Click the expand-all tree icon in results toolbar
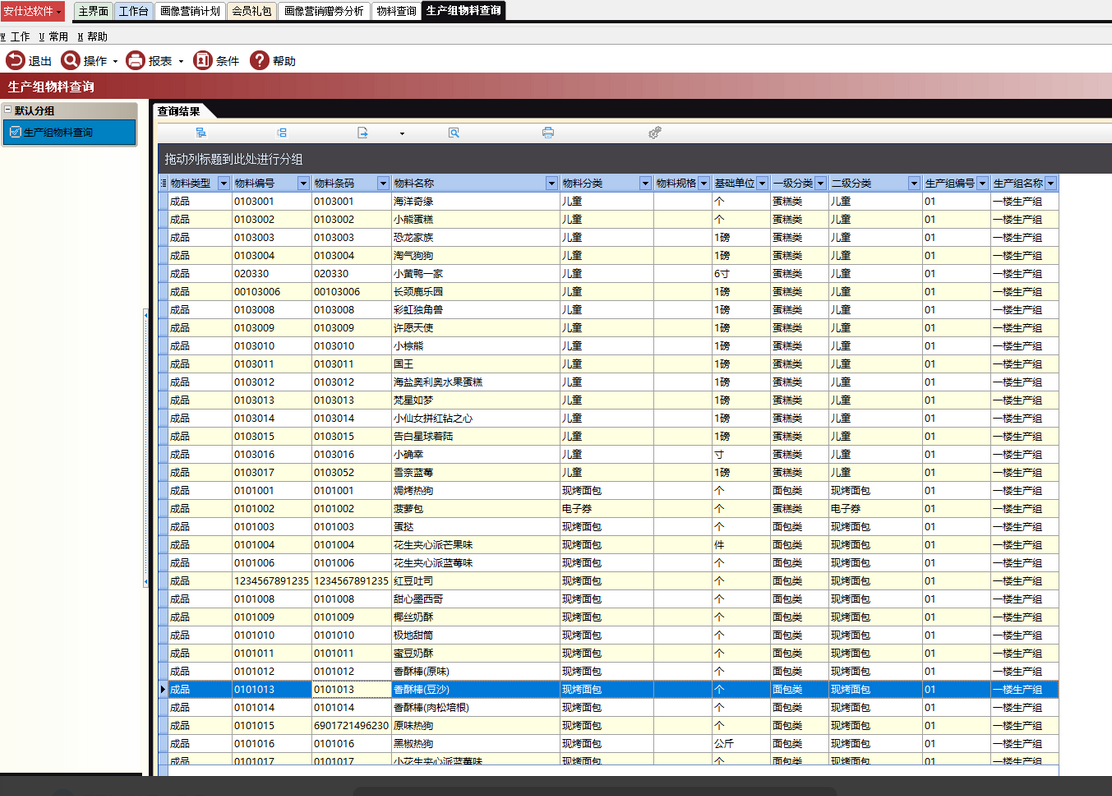Screen dimensions: 1112x796 click(x=201, y=133)
